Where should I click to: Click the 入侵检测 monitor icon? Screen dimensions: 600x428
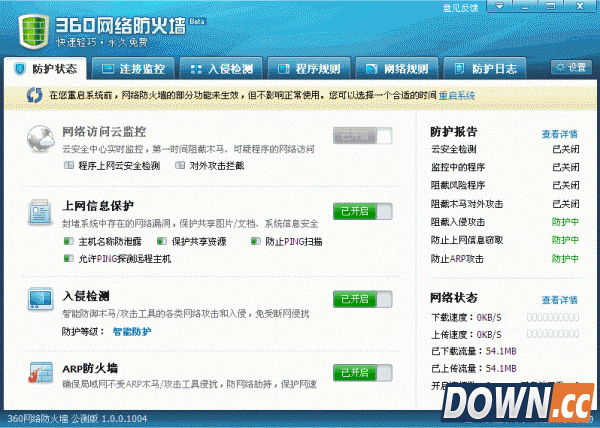click(40, 300)
